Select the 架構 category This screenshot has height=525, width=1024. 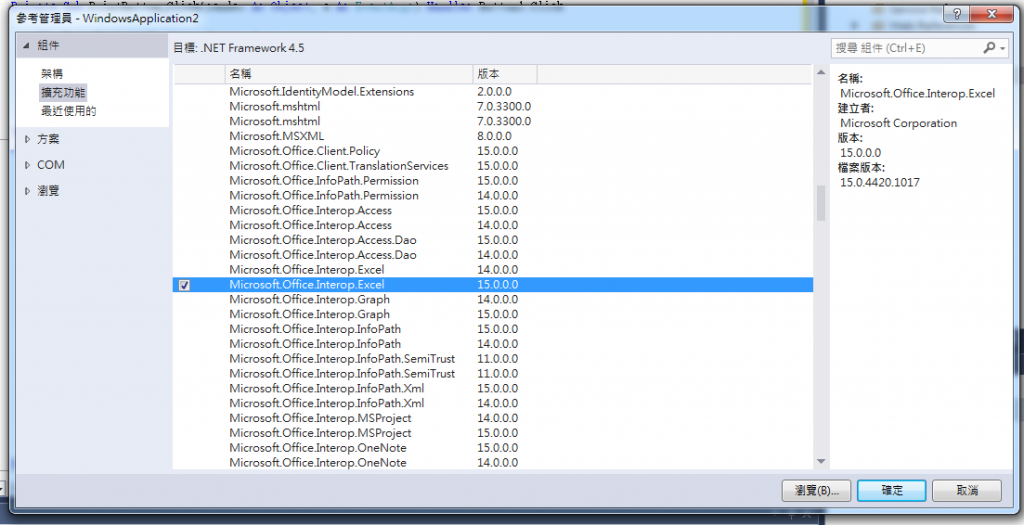click(52, 74)
